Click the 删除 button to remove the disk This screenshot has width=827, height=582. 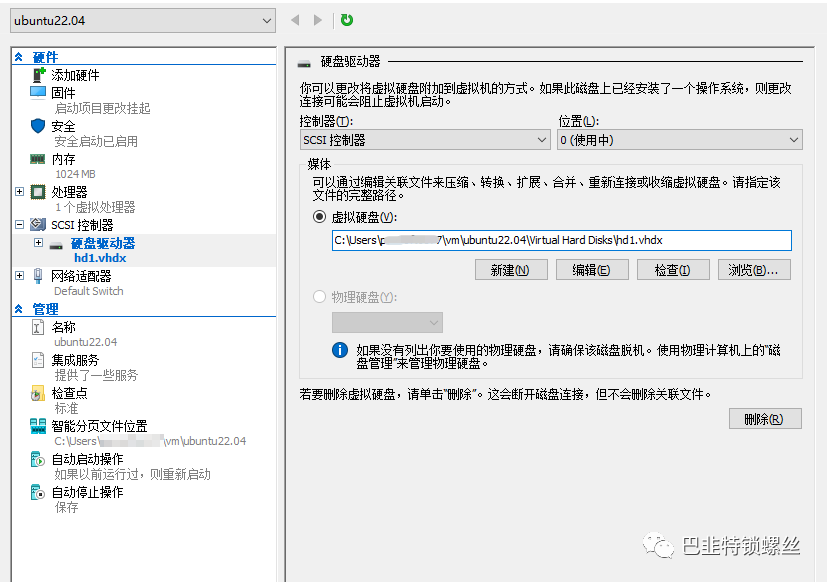764,418
